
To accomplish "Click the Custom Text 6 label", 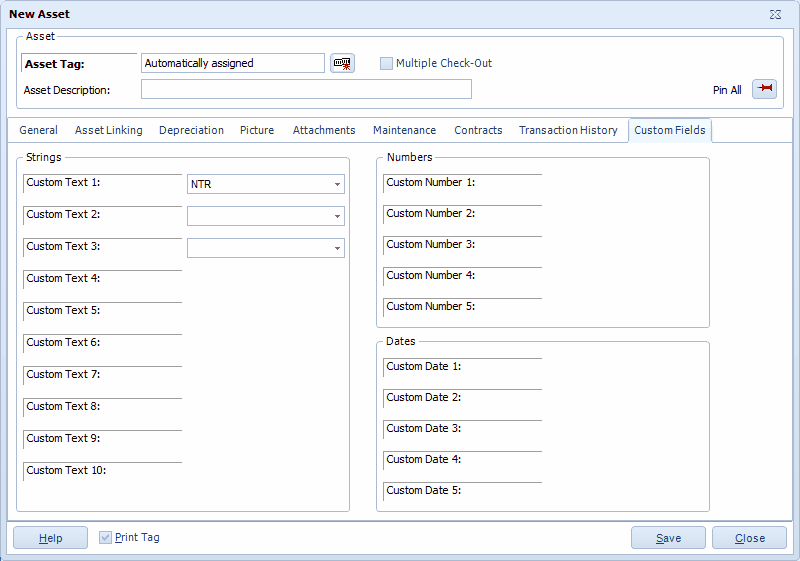I will click(63, 343).
